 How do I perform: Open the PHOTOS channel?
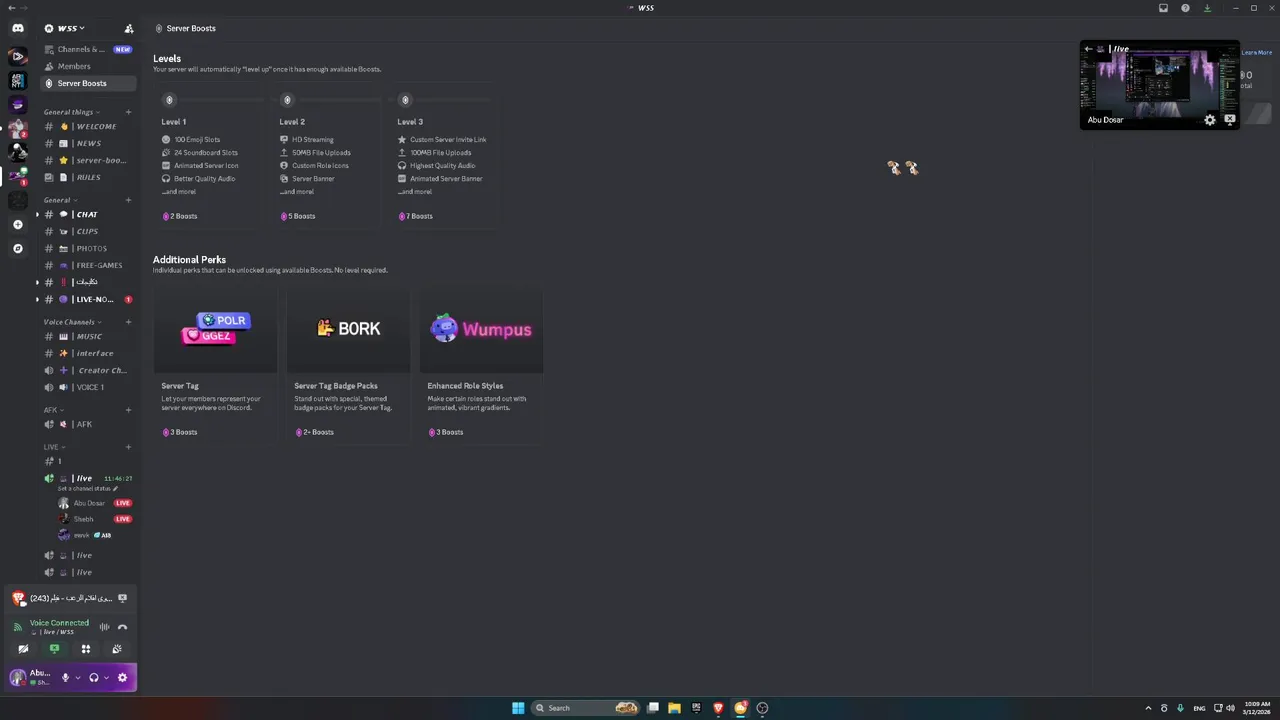pos(88,249)
